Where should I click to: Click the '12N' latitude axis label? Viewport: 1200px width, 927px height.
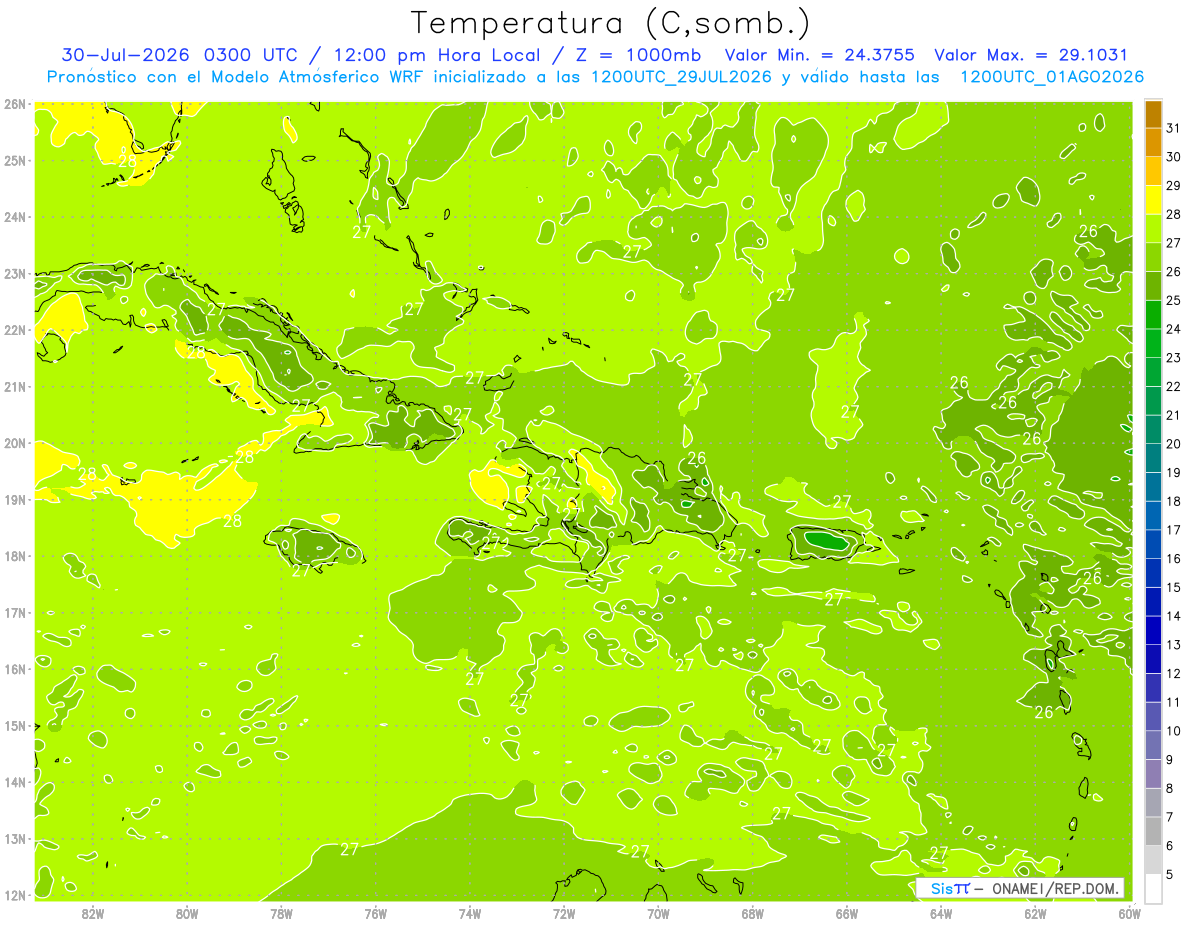pyautogui.click(x=15, y=895)
